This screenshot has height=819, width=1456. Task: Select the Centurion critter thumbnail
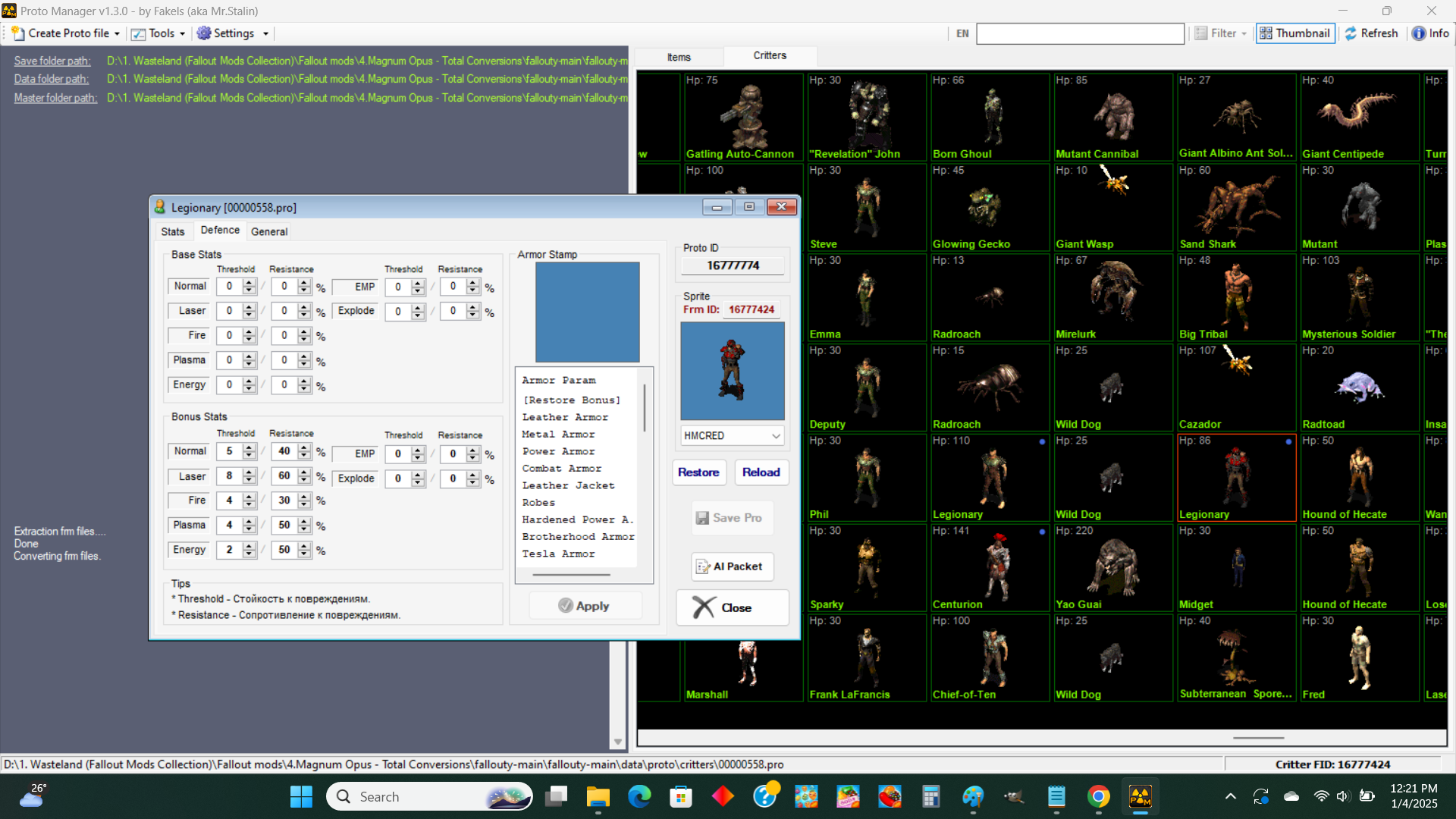click(990, 568)
